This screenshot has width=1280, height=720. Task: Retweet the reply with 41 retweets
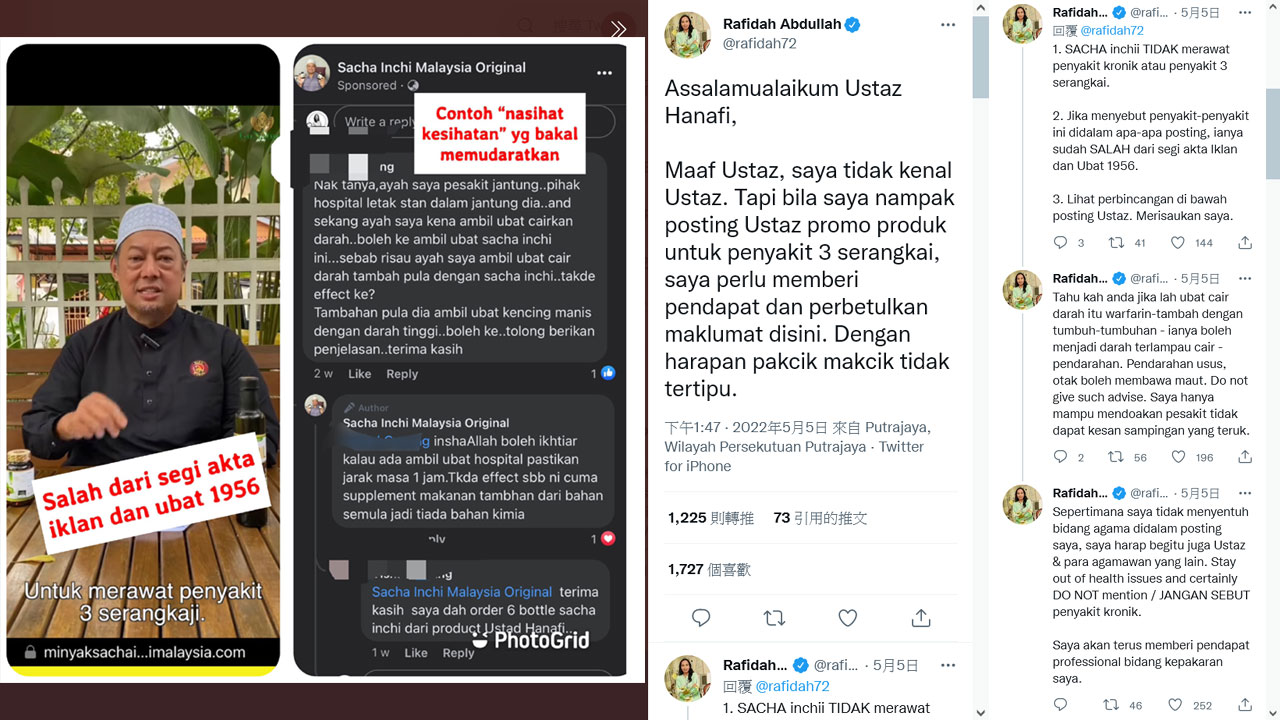1117,242
